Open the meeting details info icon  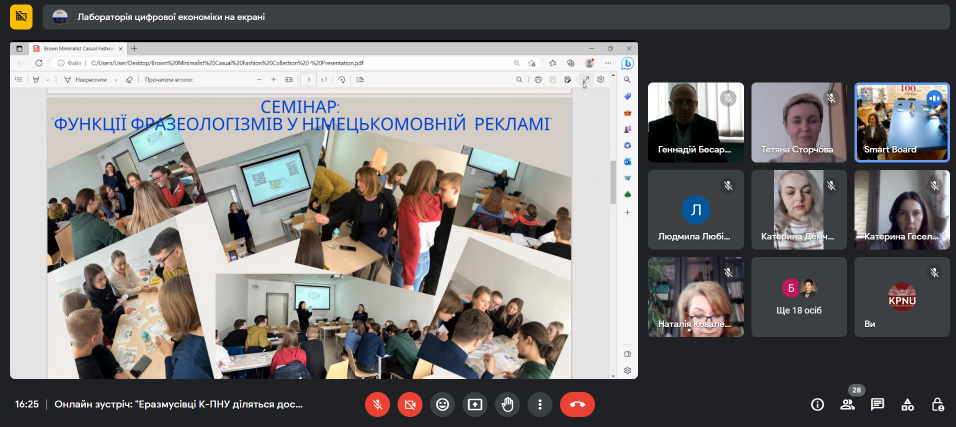tap(817, 405)
